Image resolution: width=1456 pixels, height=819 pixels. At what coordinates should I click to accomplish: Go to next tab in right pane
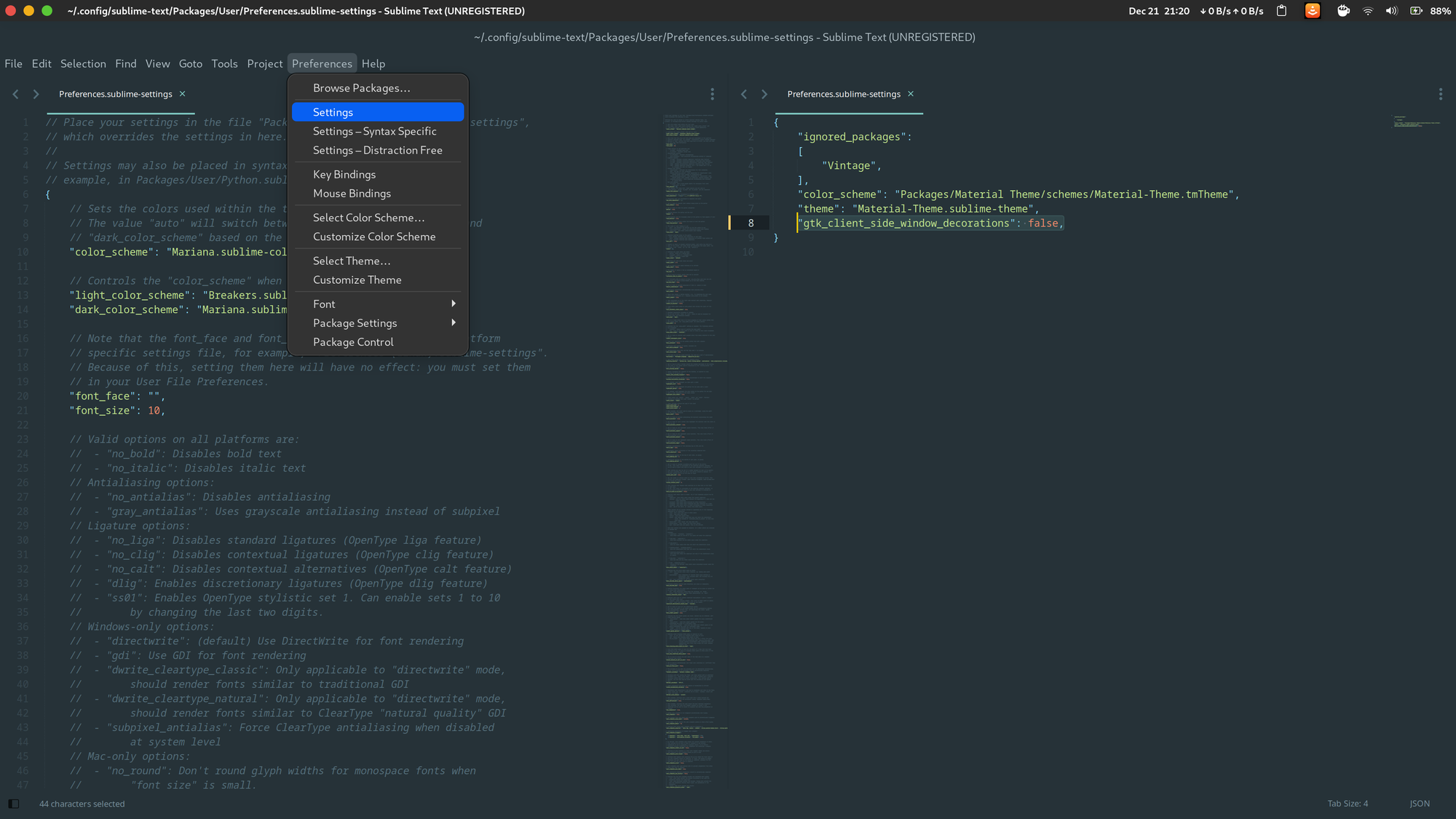pyautogui.click(x=764, y=94)
